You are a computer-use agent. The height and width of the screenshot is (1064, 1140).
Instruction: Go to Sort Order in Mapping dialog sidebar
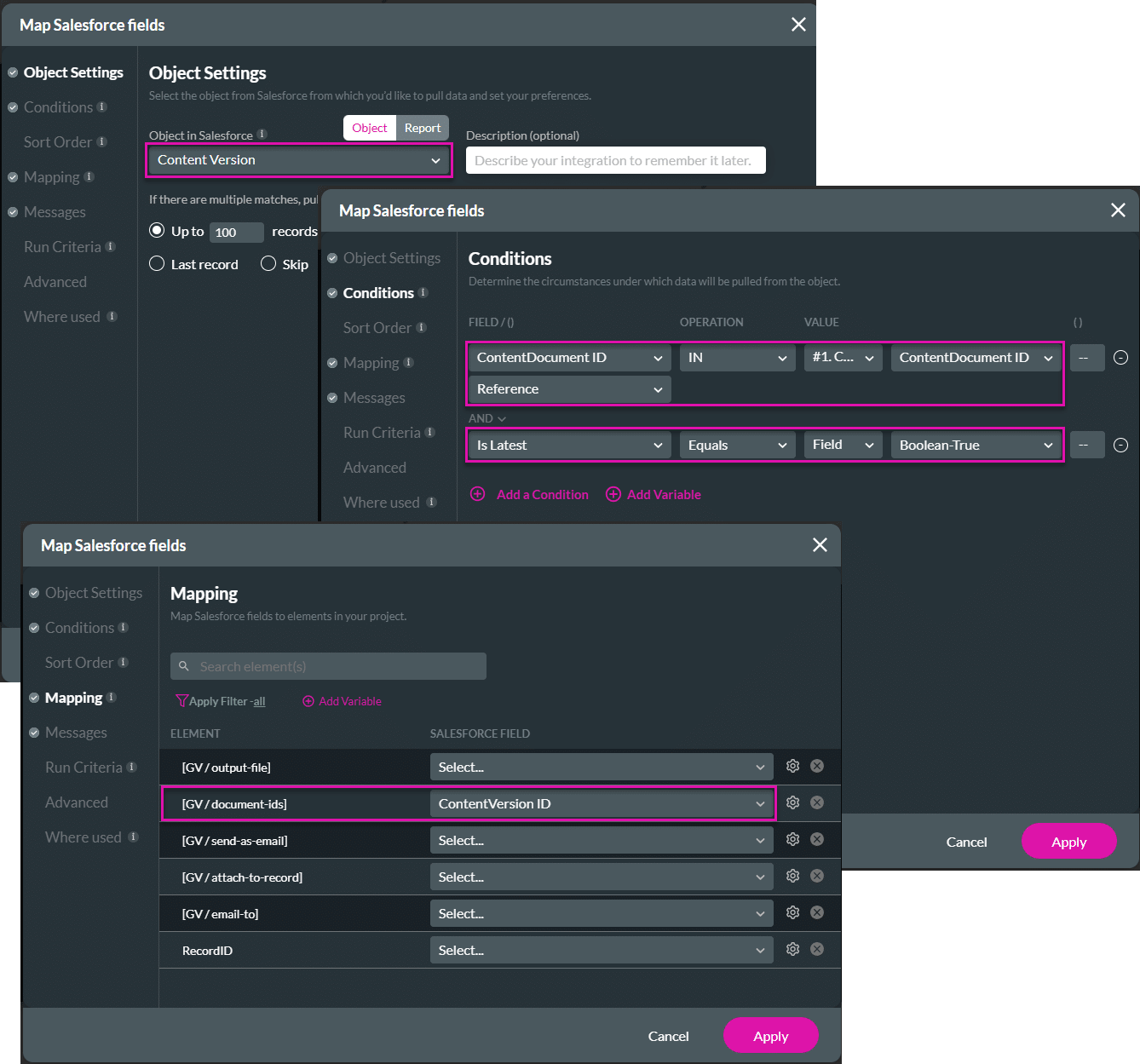tap(79, 662)
